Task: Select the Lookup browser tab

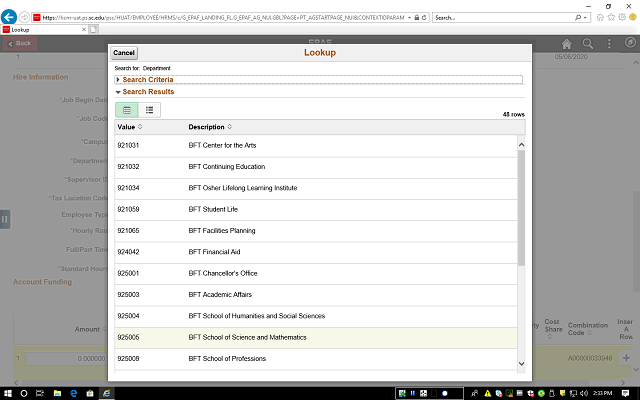Action: (43, 30)
